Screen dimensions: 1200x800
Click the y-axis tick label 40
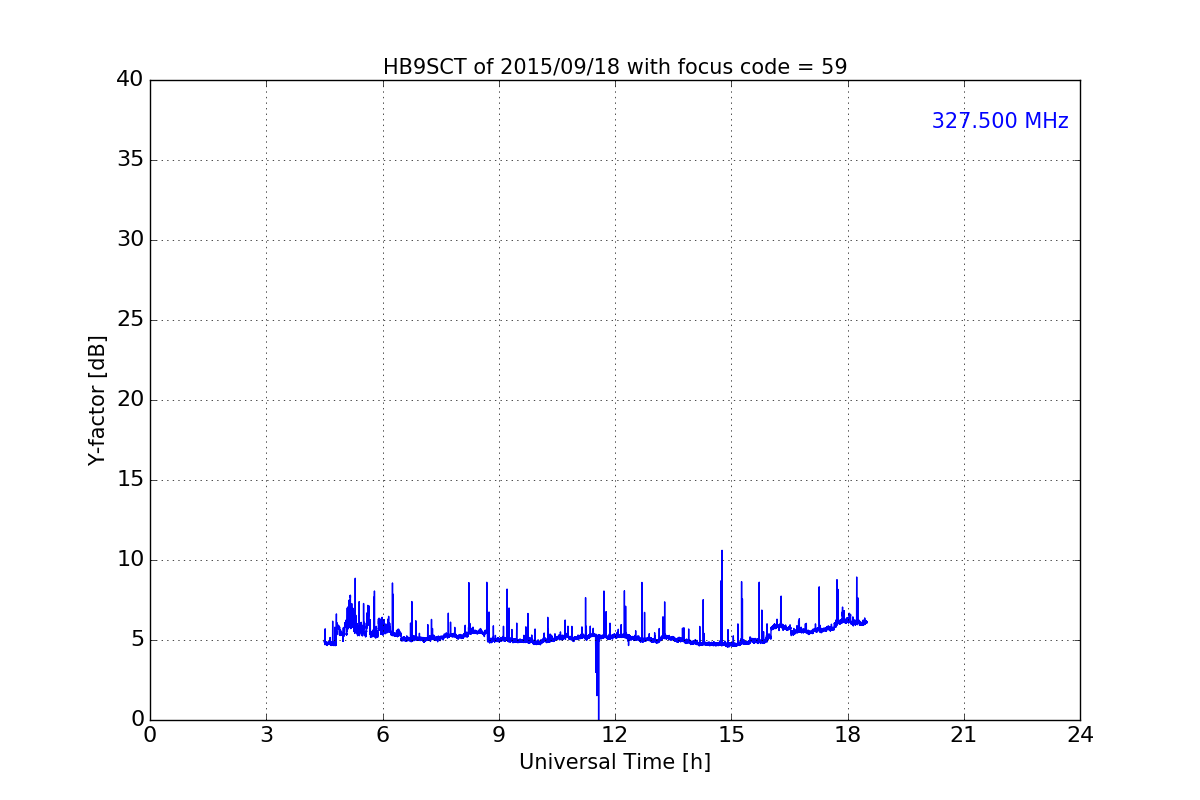pos(130,79)
